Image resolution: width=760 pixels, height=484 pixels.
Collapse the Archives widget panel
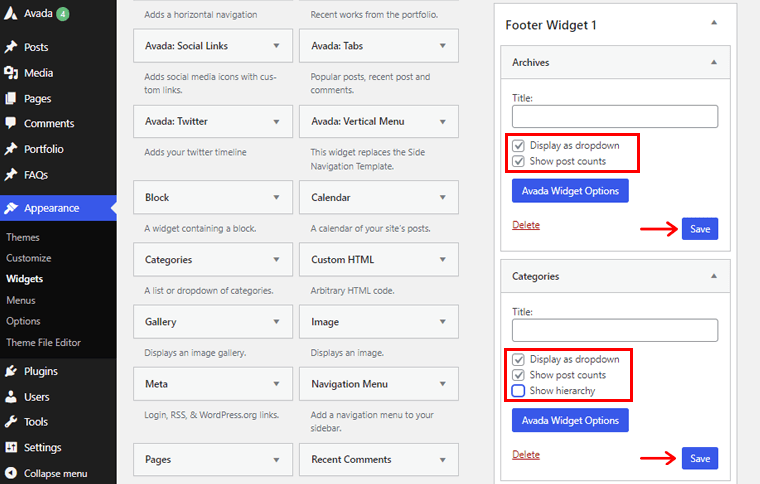click(x=714, y=62)
